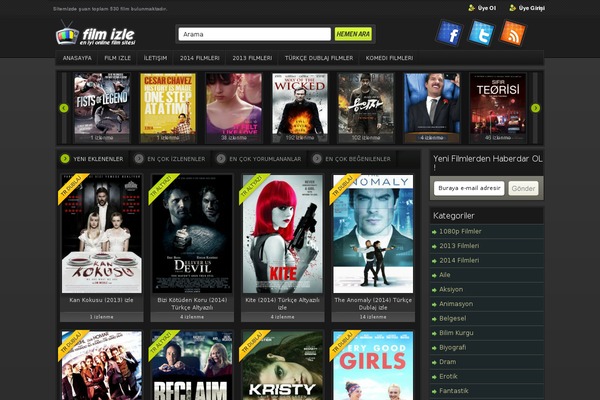Open the Dram category
The width and height of the screenshot is (600, 400).
pos(487,362)
